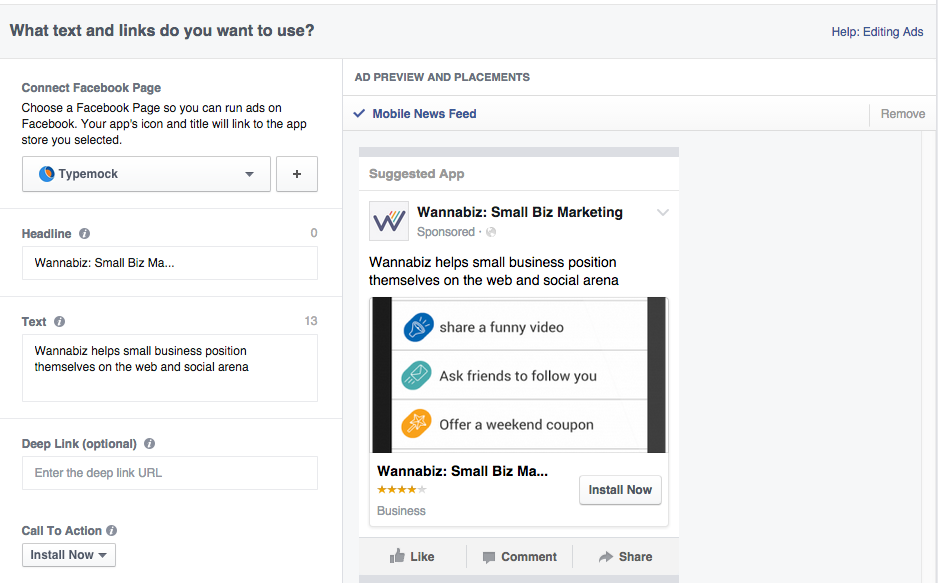
Task: Click the Wannabiz app logo in preview
Action: pyautogui.click(x=389, y=221)
